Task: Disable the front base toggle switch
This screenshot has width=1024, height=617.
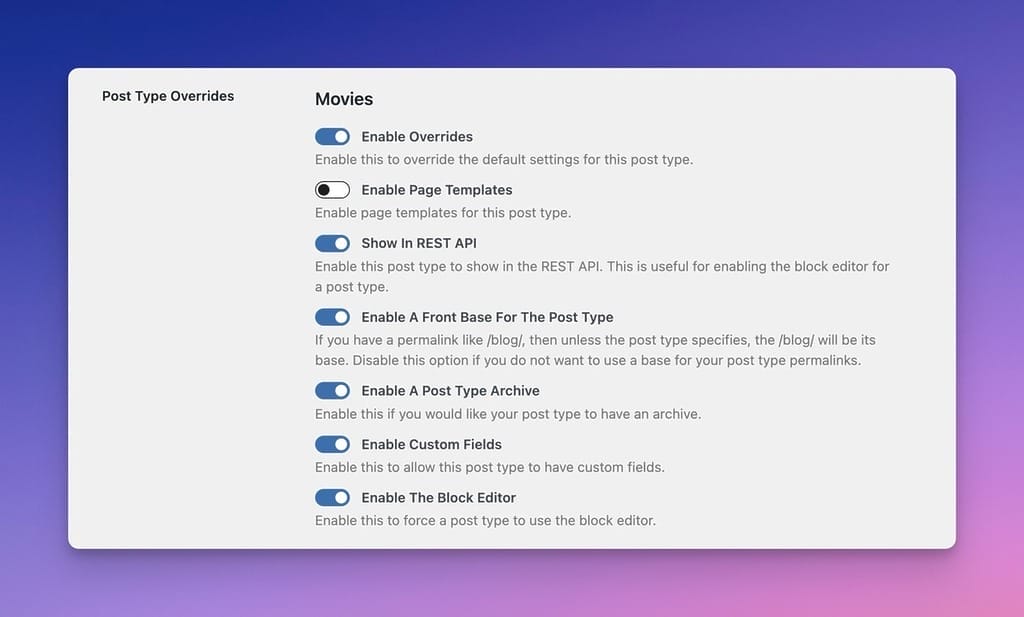Action: pyautogui.click(x=332, y=316)
